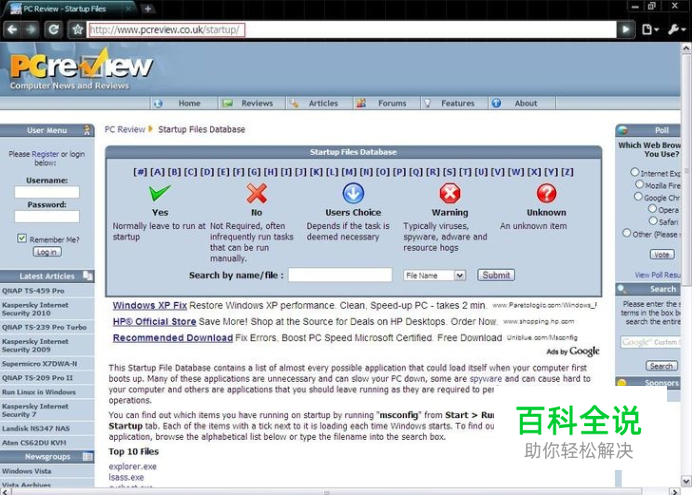Select the Mozilla Firefox poll option

(639, 184)
